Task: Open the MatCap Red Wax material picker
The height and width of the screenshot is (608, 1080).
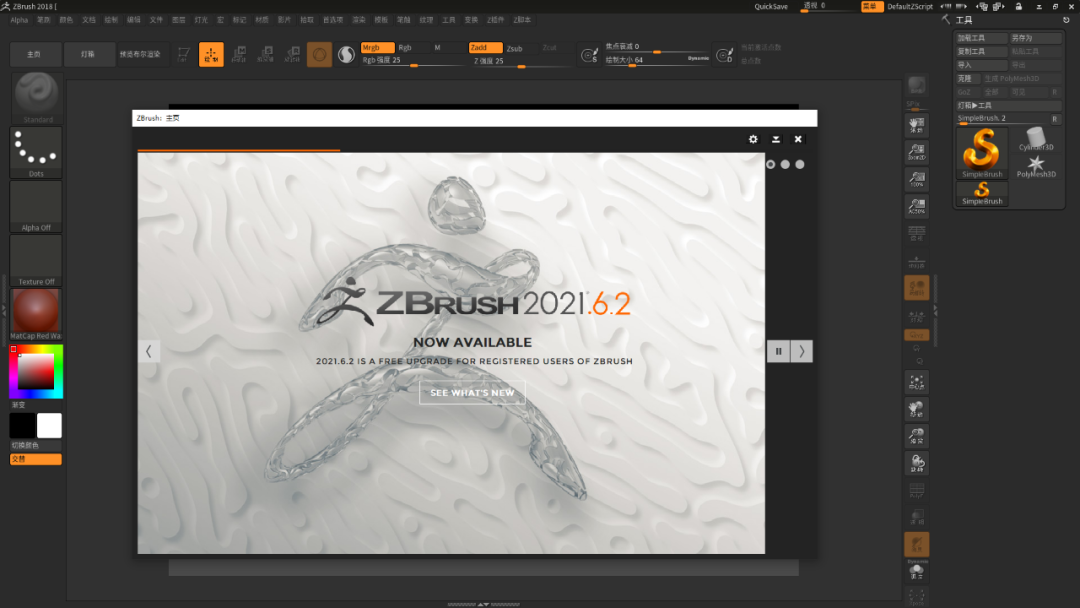Action: 37,315
